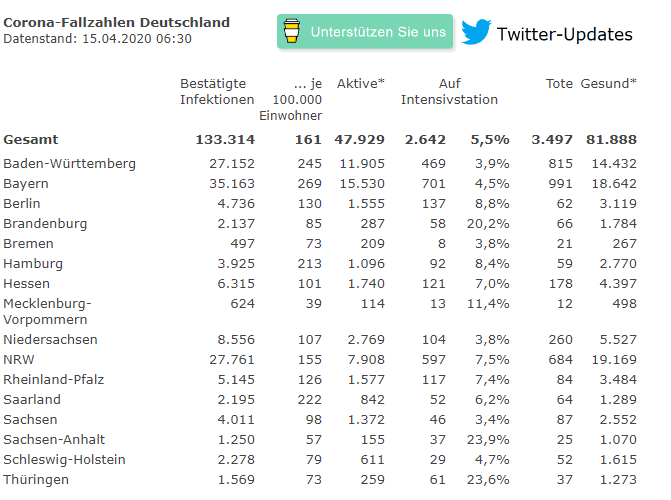
Task: Click the coffee cup icon
Action: click(291, 31)
